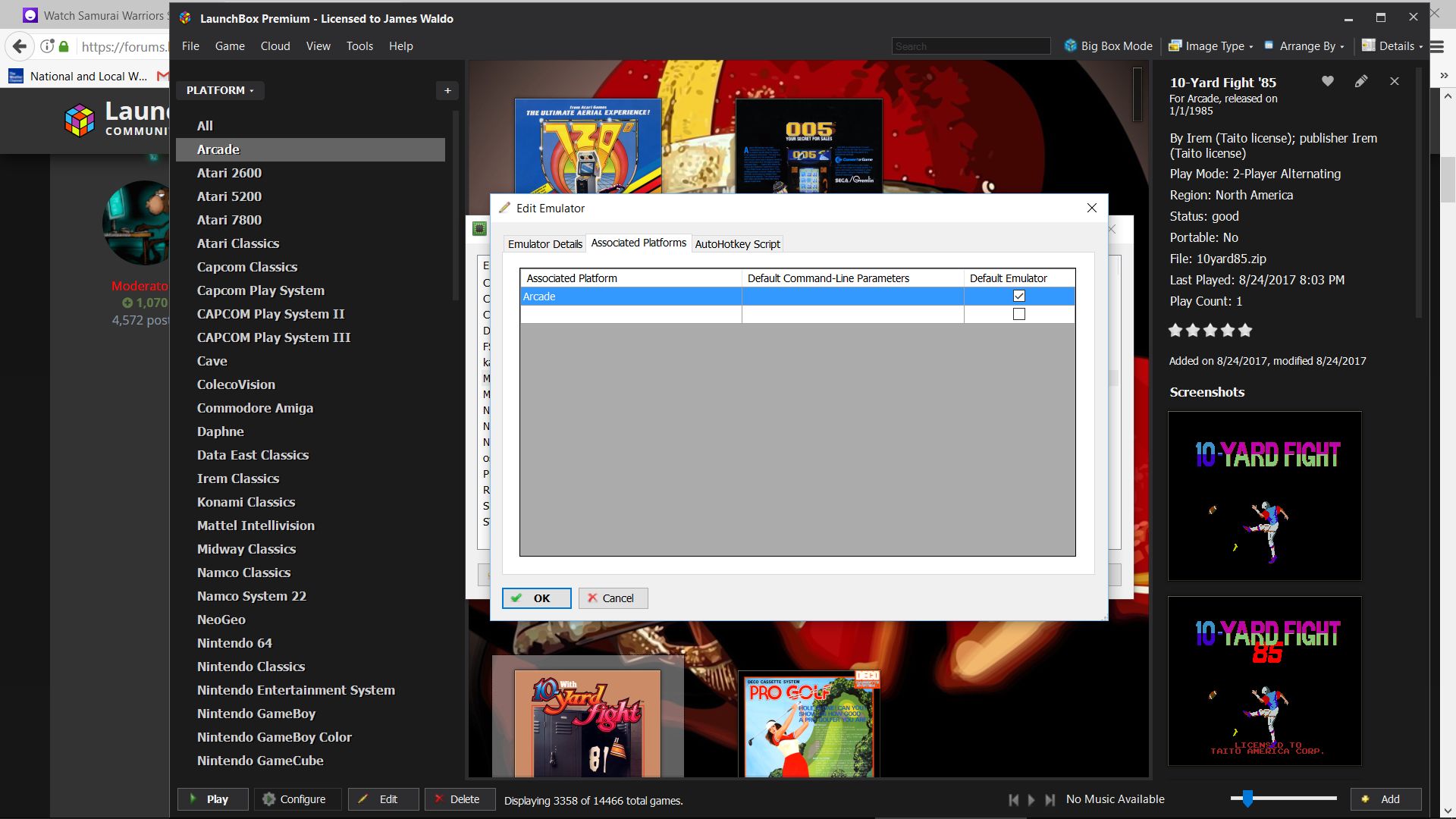Click the five-star rating
Image resolution: width=1456 pixels, height=819 pixels.
(1210, 330)
